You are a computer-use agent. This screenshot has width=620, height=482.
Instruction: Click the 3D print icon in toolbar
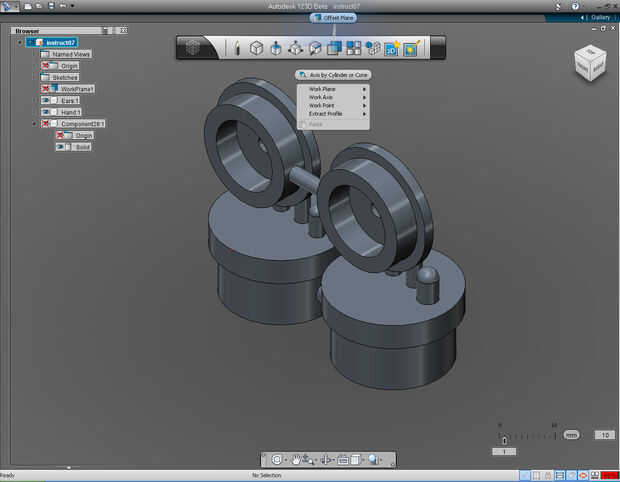(392, 47)
